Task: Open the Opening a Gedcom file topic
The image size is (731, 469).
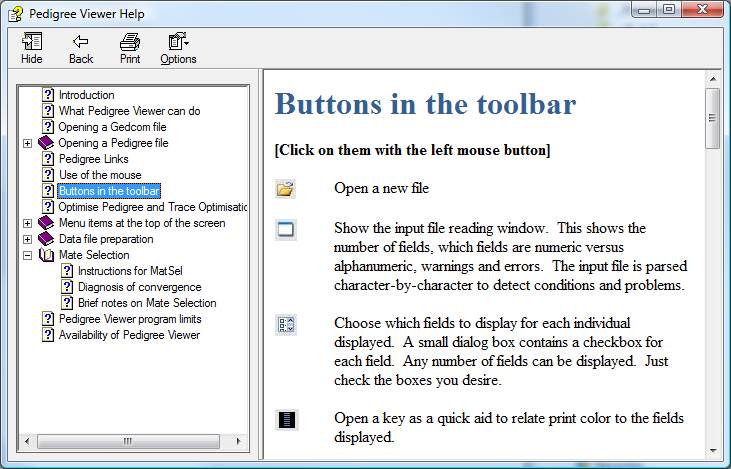Action: (x=112, y=127)
